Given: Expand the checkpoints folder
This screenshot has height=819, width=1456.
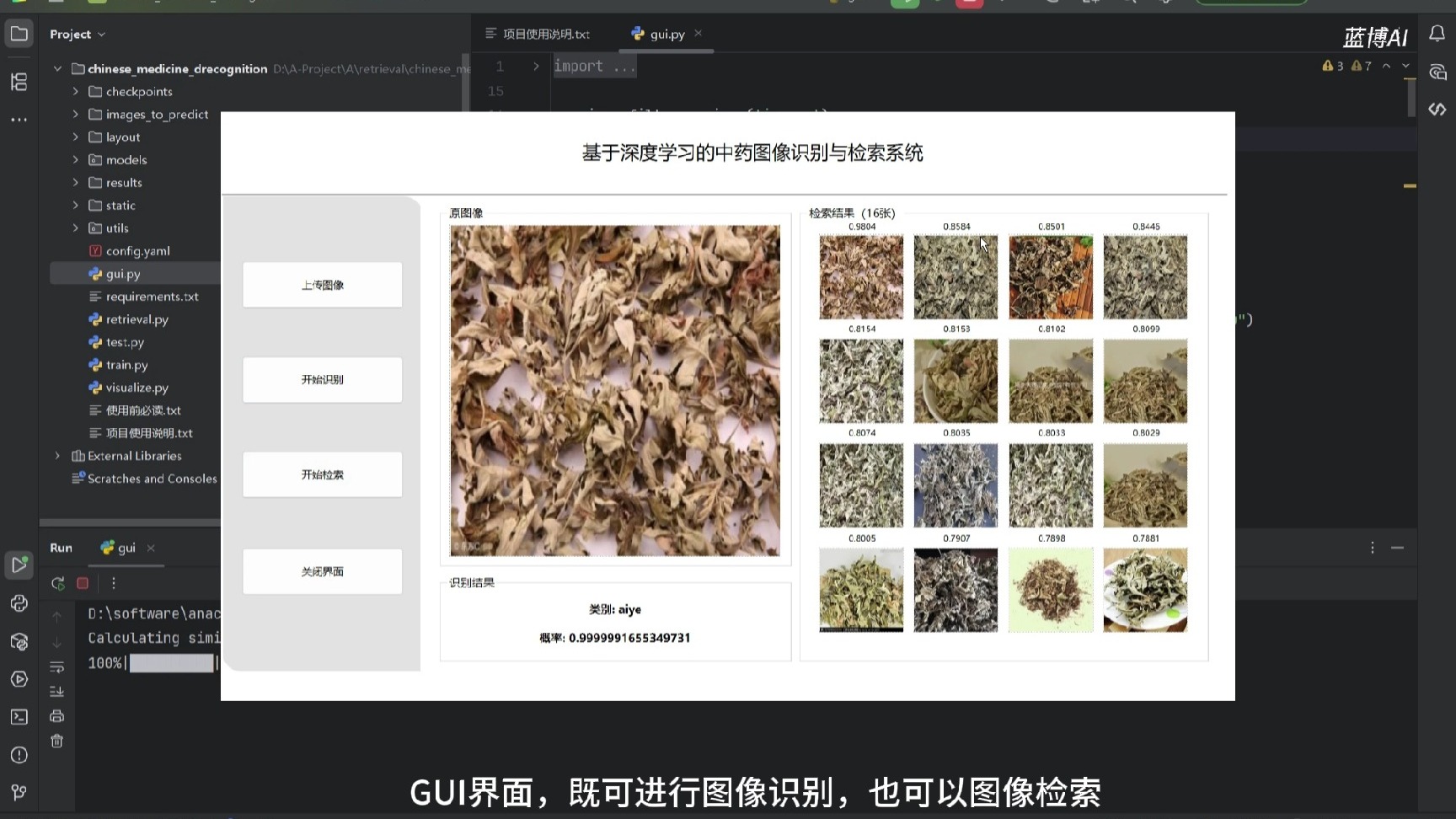Looking at the screenshot, I should pos(75,92).
